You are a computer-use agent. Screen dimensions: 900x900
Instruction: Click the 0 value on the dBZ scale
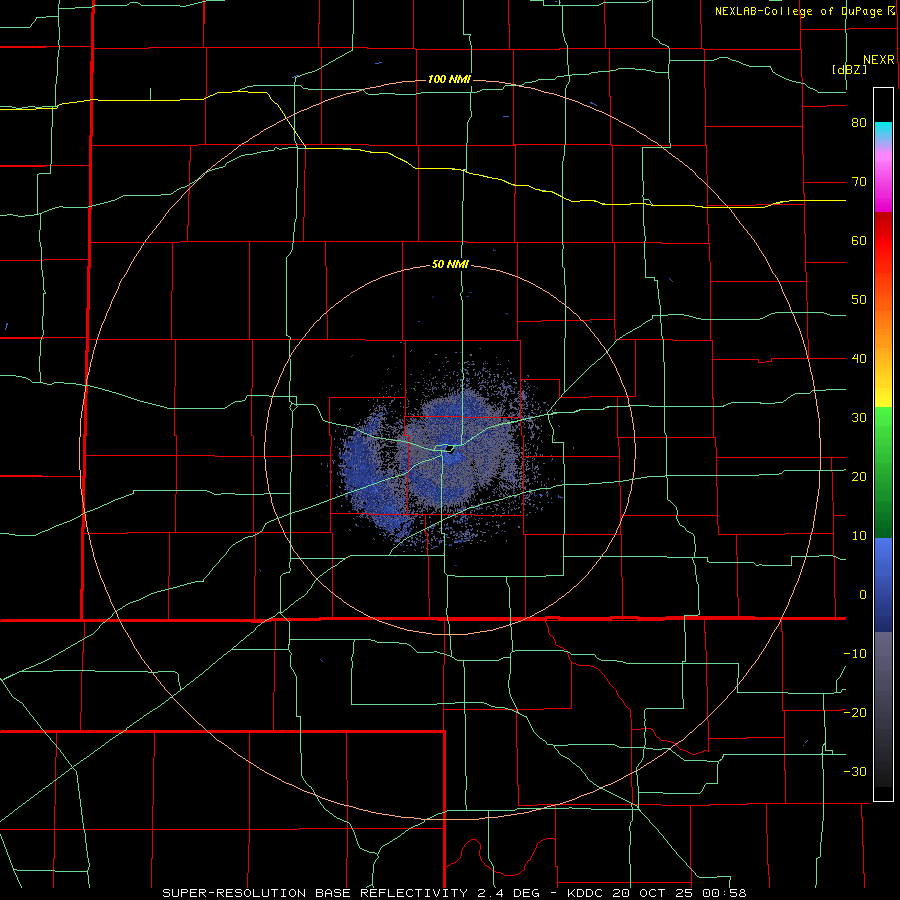pos(863,595)
